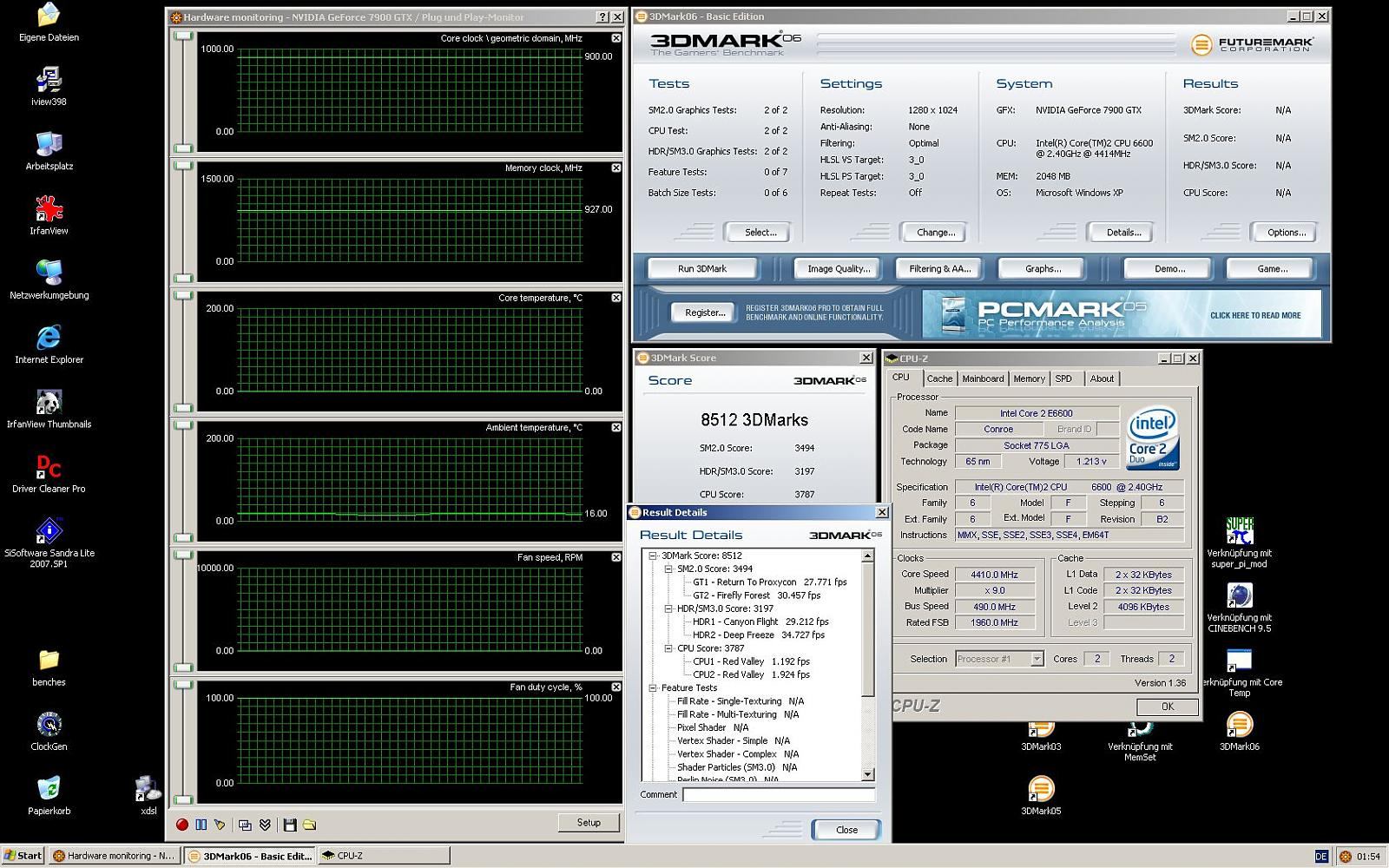Collapse the CPU Score tree node
This screenshot has height=868, width=1389.
point(668,648)
